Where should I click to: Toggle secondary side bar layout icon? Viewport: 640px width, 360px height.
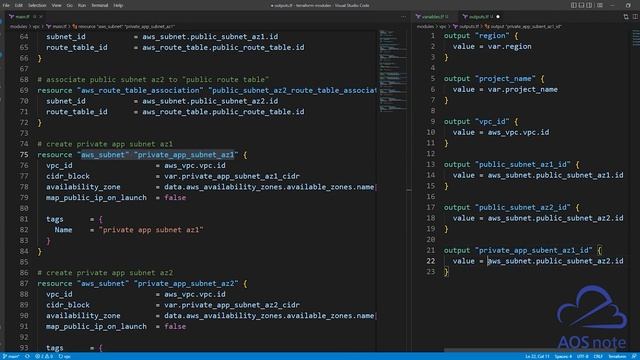click(589, 5)
